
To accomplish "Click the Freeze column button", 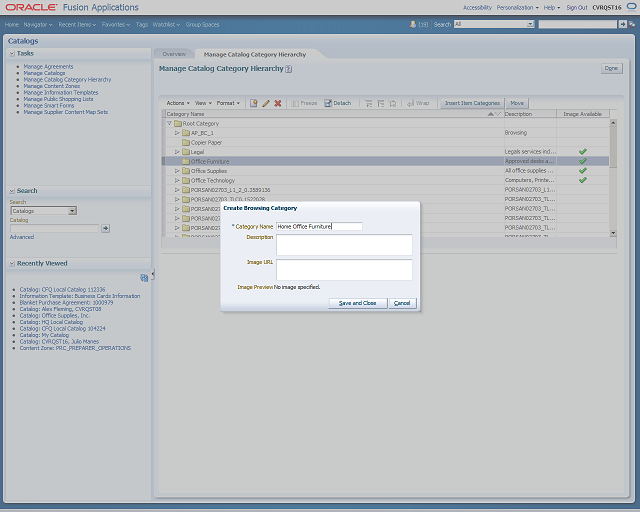I will pos(304,103).
